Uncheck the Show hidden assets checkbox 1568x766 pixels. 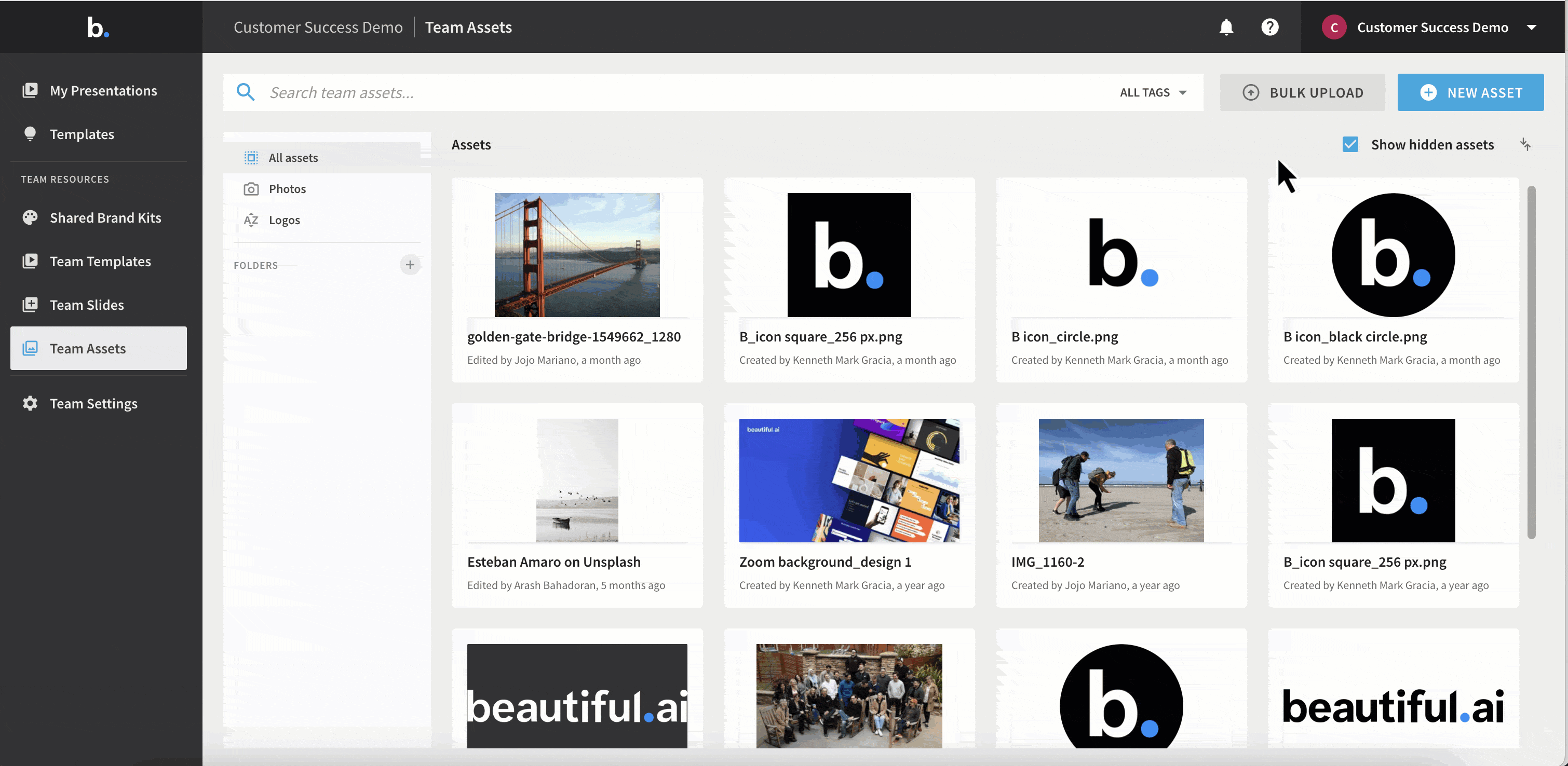pos(1349,145)
